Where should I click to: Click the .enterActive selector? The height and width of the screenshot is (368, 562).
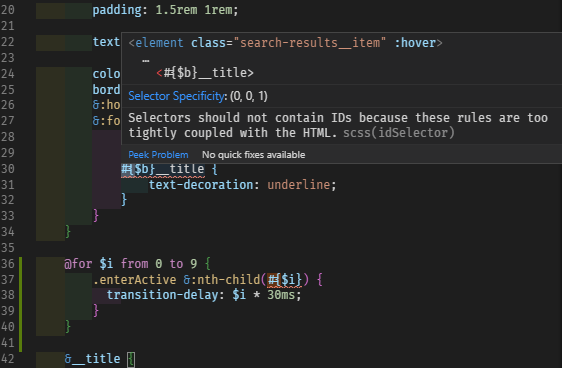click(134, 279)
